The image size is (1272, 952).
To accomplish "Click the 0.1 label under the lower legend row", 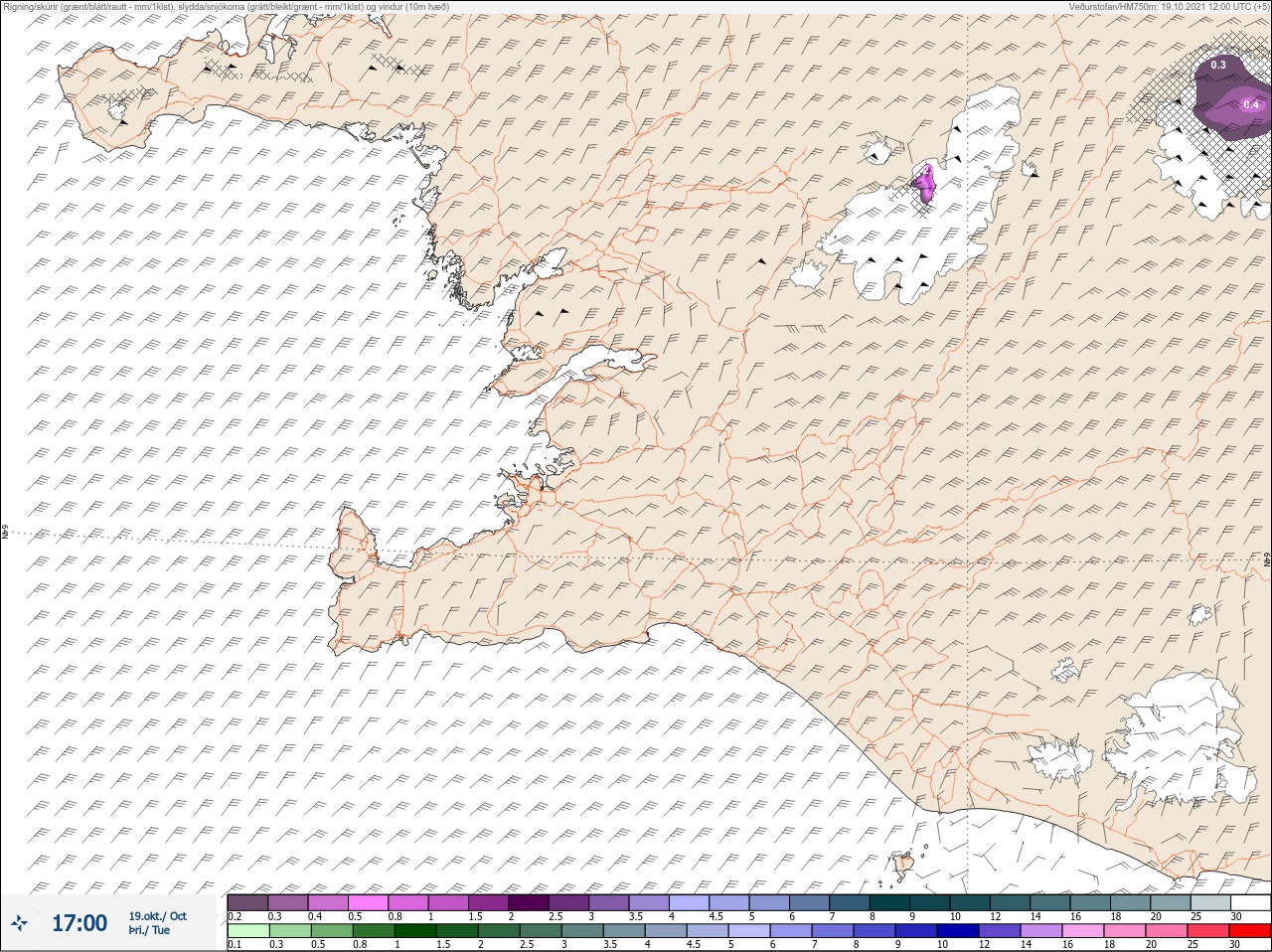I will [235, 945].
